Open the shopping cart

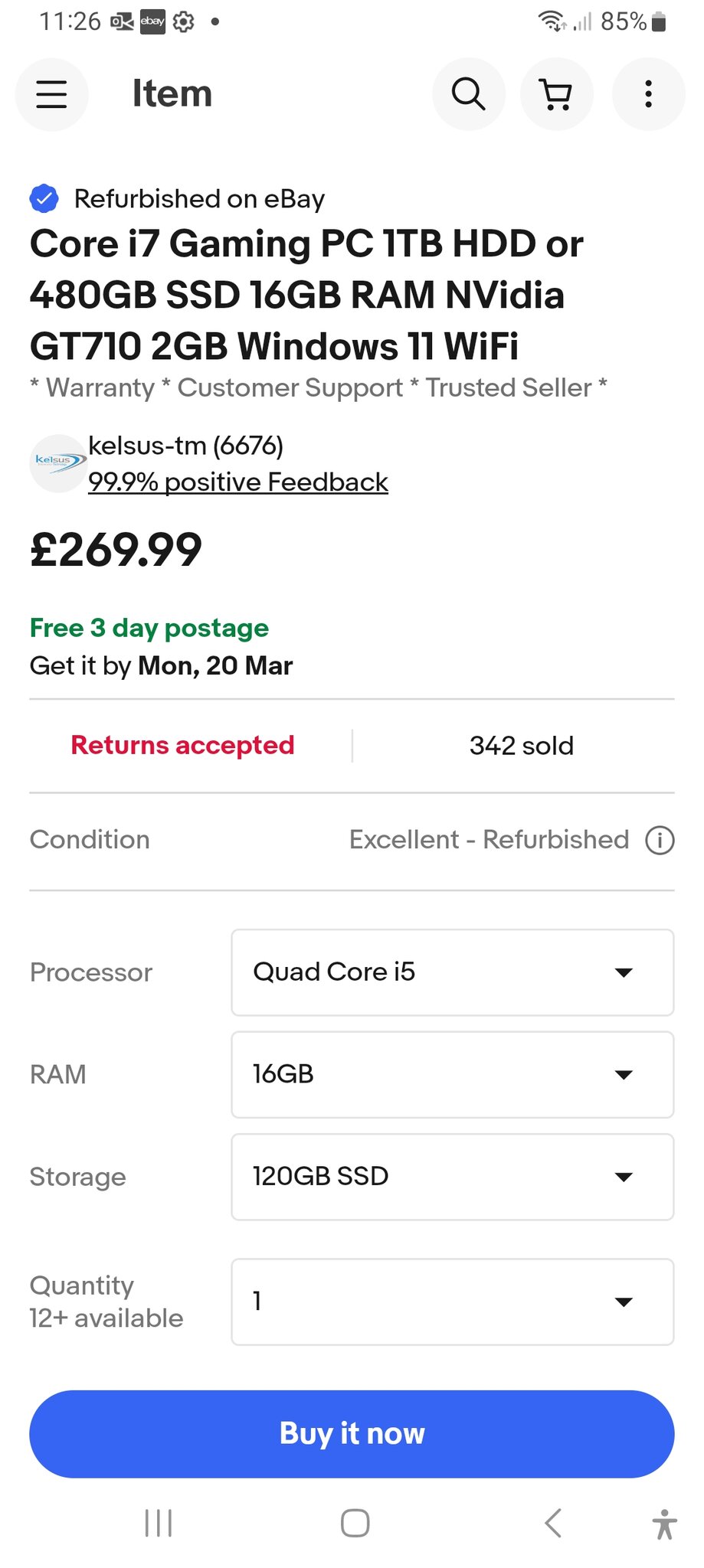pyautogui.click(x=557, y=94)
